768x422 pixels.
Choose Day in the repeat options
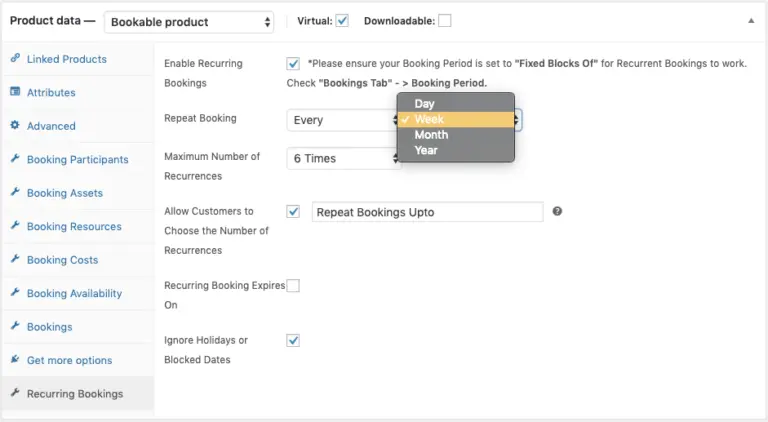pyautogui.click(x=424, y=104)
